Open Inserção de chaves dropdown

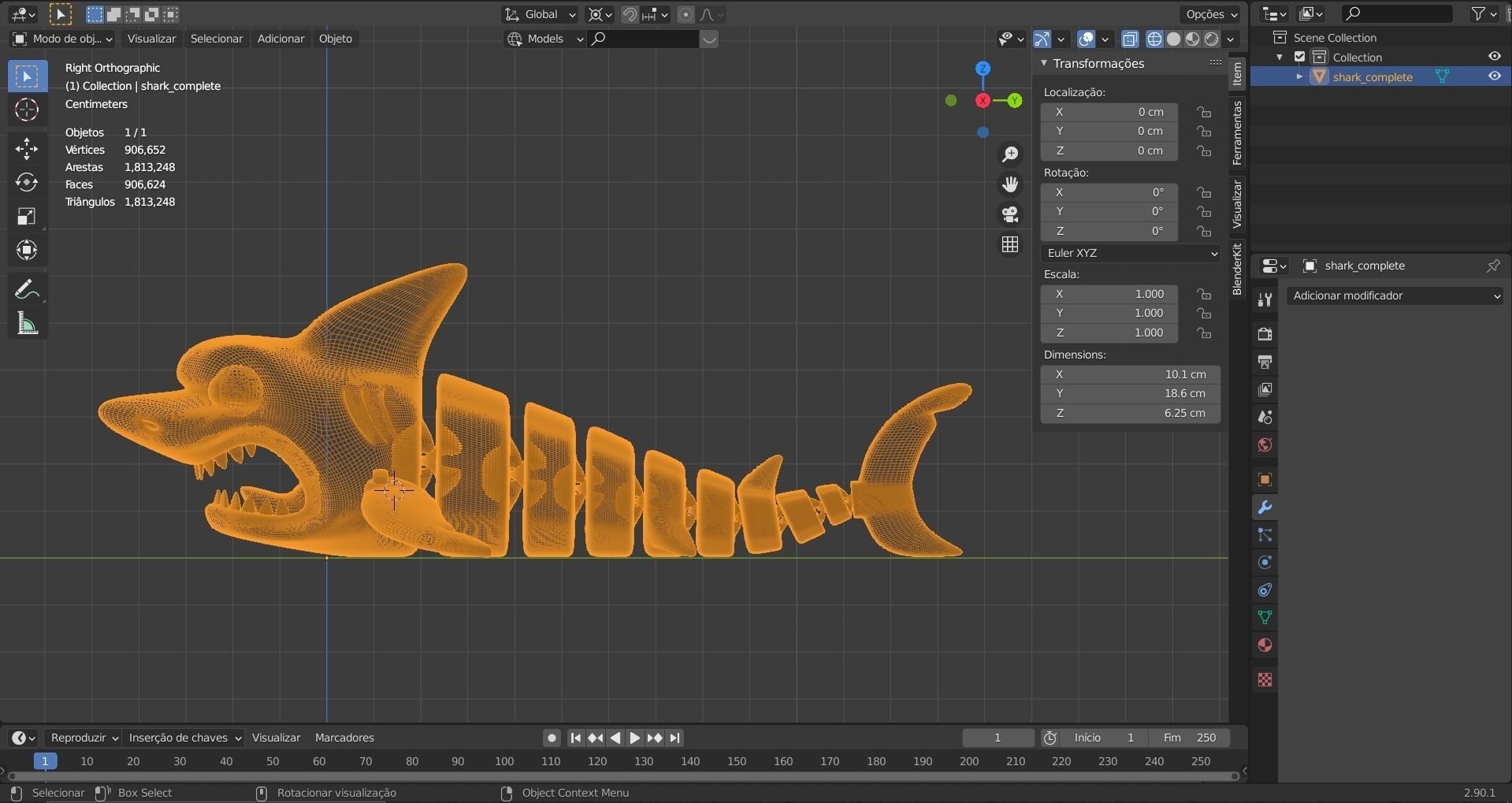pyautogui.click(x=184, y=738)
